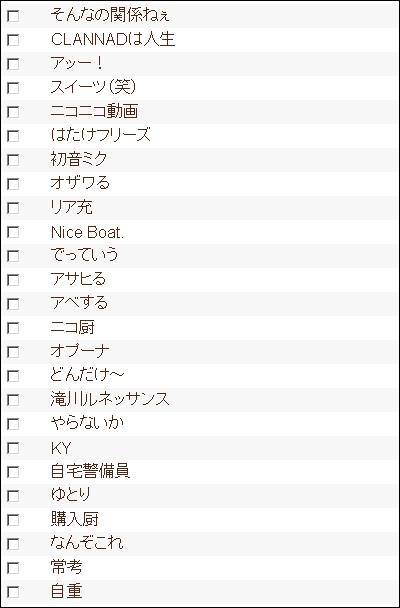400x608 pixels.
Task: Toggle the リア充 checkbox
Action: coord(13,208)
